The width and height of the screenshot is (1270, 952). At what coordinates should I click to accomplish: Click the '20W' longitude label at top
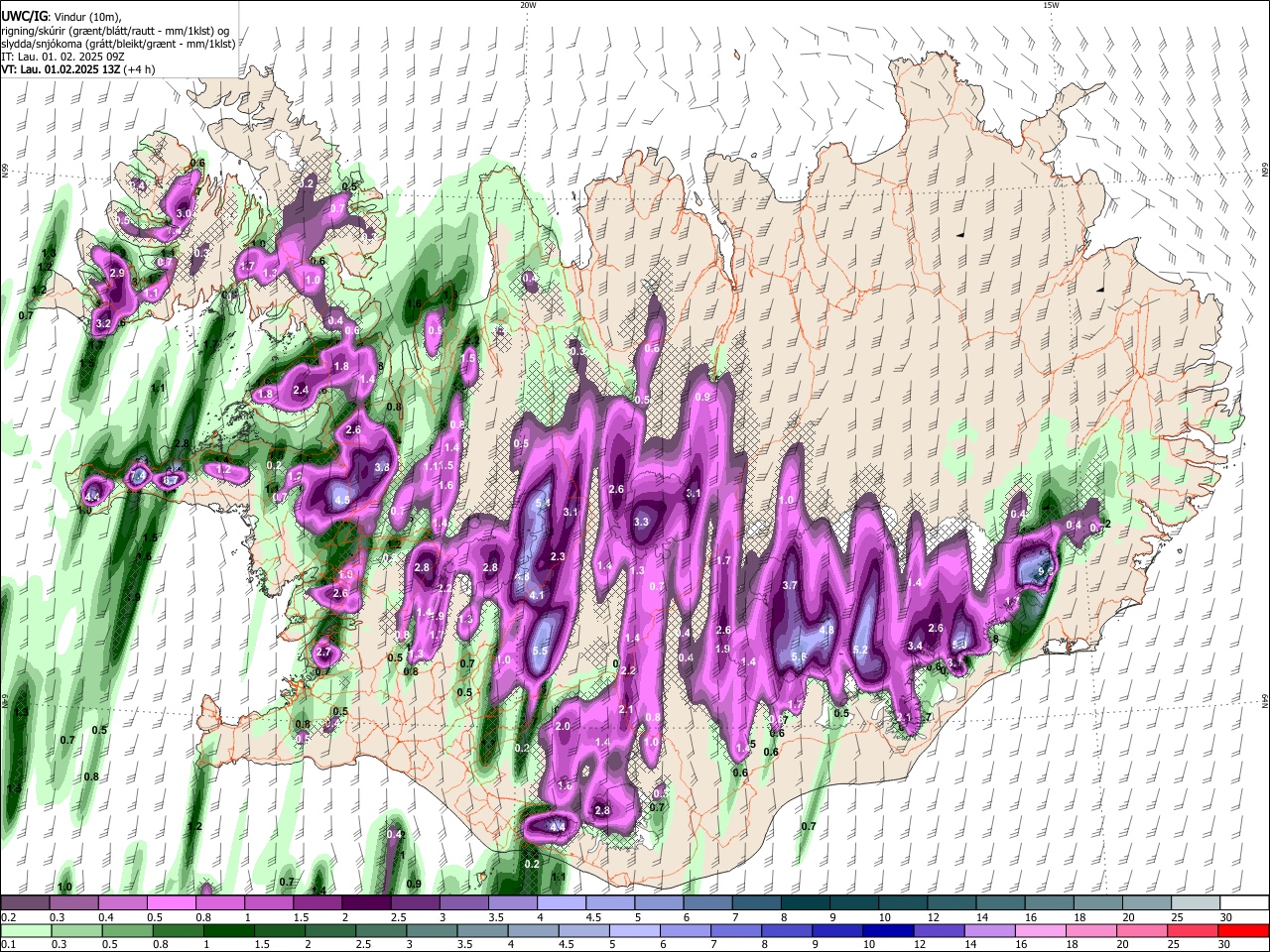528,5
